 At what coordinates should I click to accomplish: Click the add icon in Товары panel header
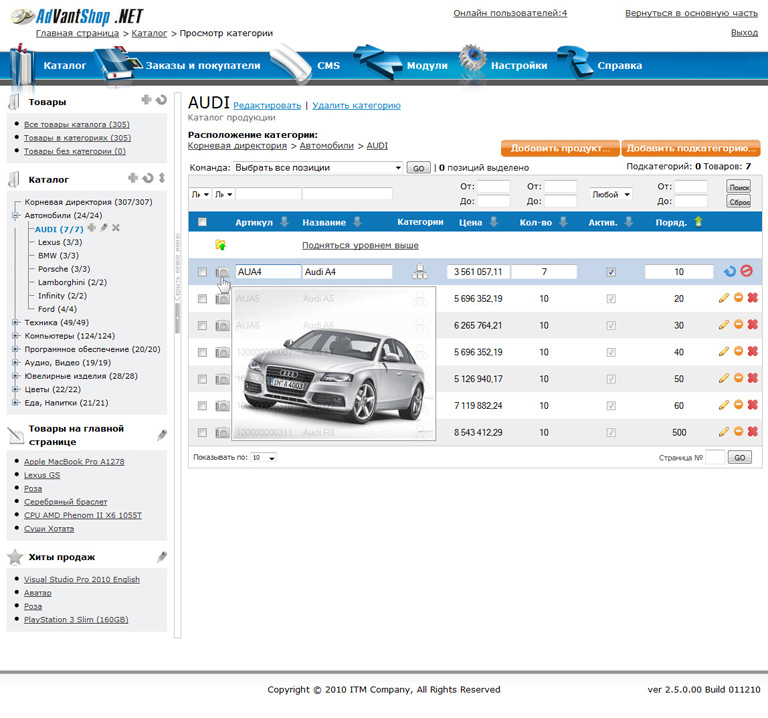coord(146,99)
